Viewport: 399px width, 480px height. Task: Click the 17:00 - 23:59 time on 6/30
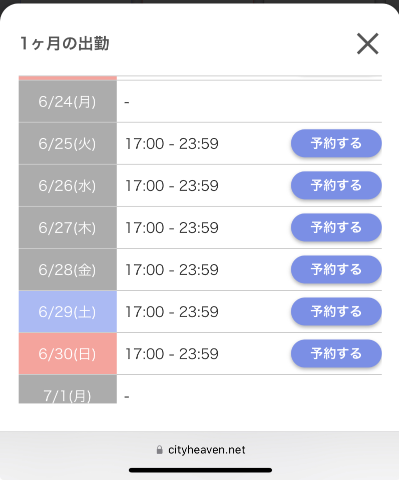(x=172, y=354)
